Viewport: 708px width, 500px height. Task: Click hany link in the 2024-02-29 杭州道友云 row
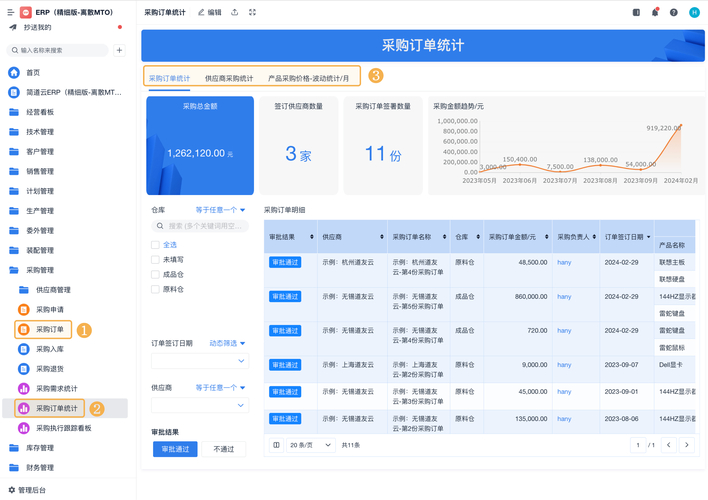[564, 262]
